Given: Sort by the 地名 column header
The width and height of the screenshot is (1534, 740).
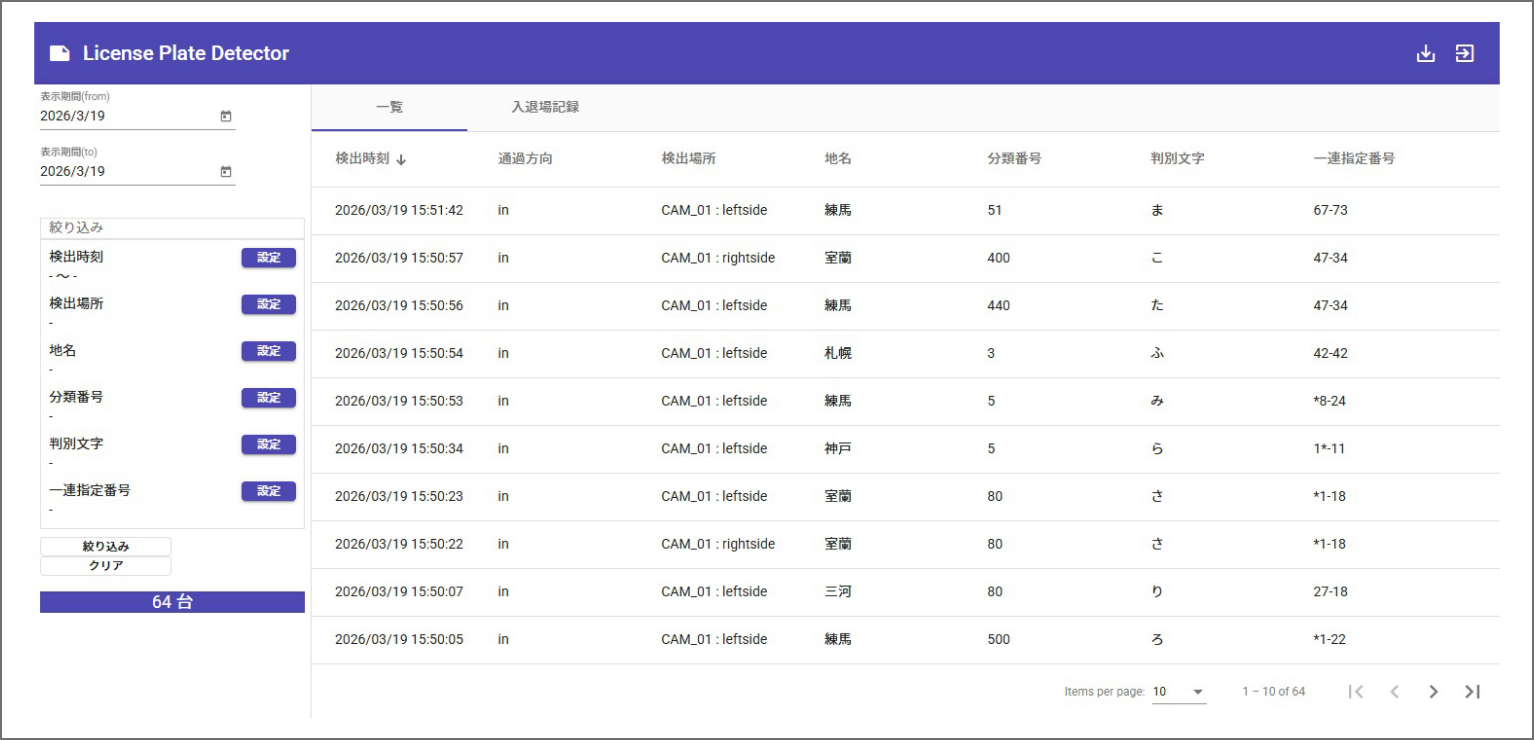Looking at the screenshot, I should (x=838, y=159).
